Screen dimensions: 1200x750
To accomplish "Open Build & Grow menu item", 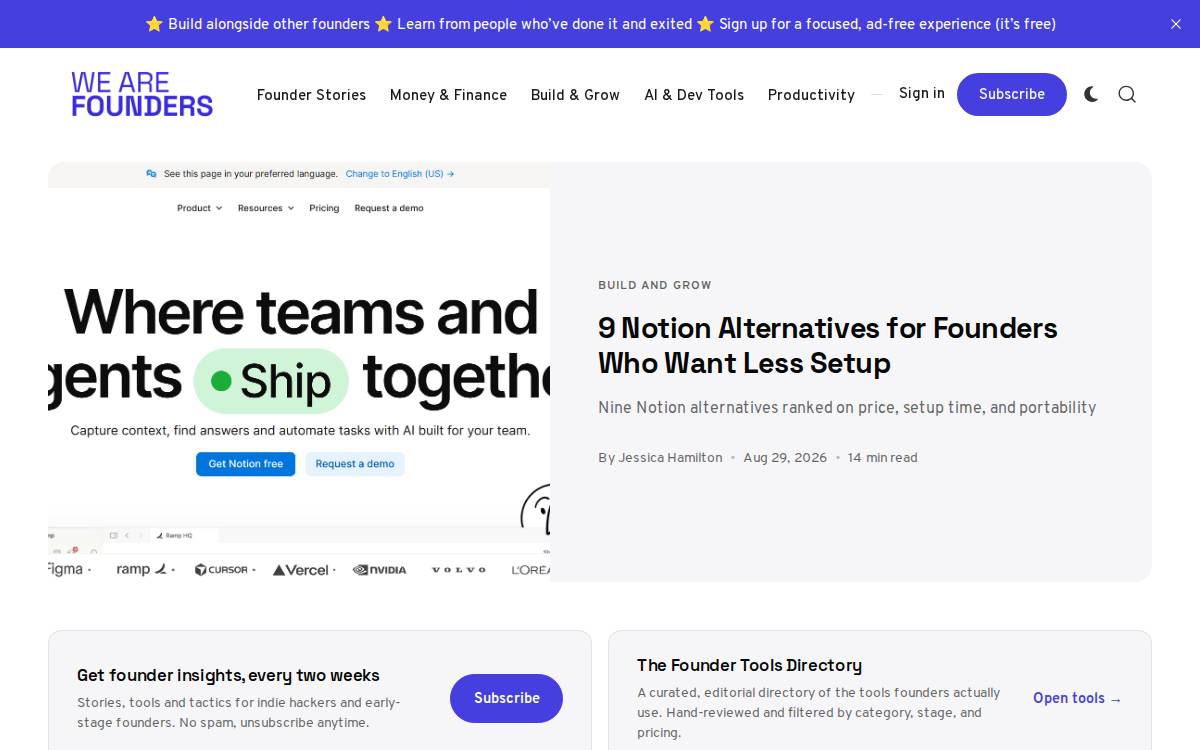I will pyautogui.click(x=575, y=95).
